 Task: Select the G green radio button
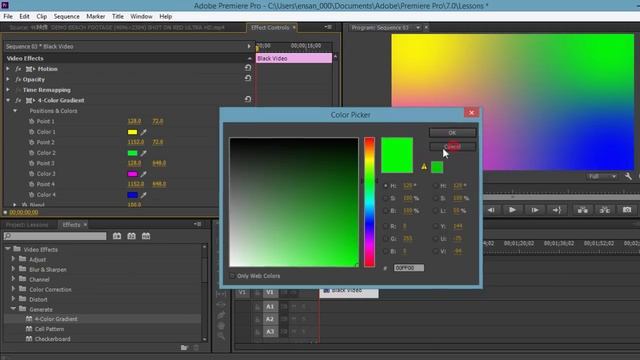(x=386, y=239)
